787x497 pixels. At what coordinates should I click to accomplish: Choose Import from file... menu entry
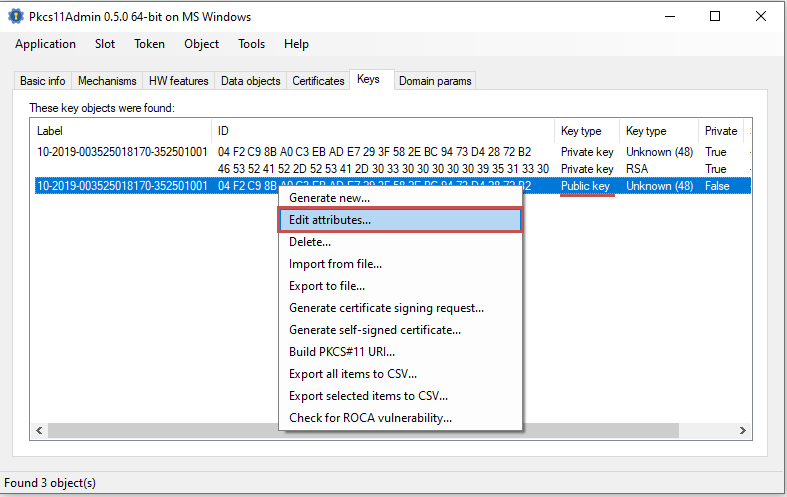[x=400, y=264]
